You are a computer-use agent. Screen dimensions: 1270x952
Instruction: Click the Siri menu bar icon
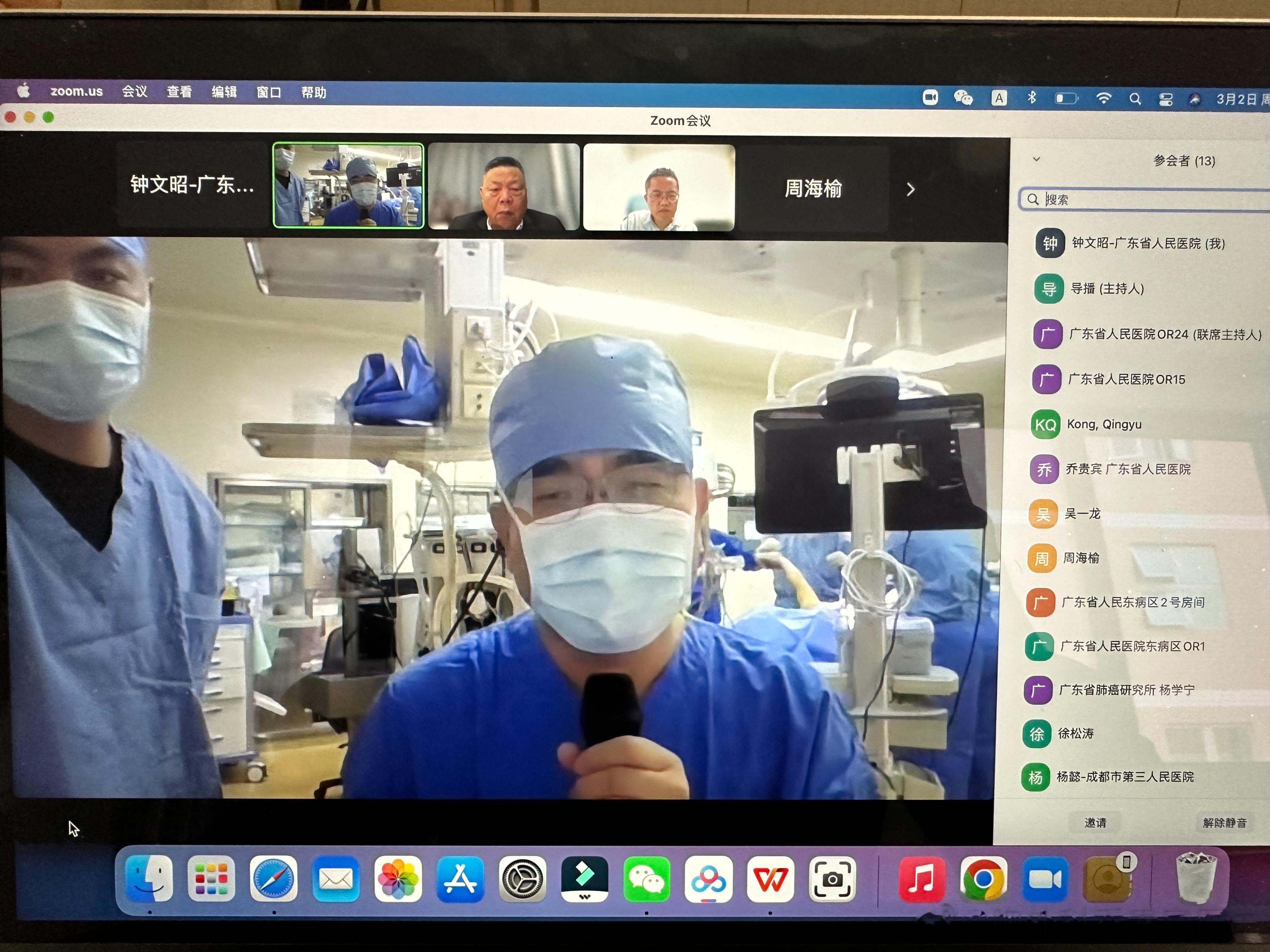click(x=1195, y=100)
